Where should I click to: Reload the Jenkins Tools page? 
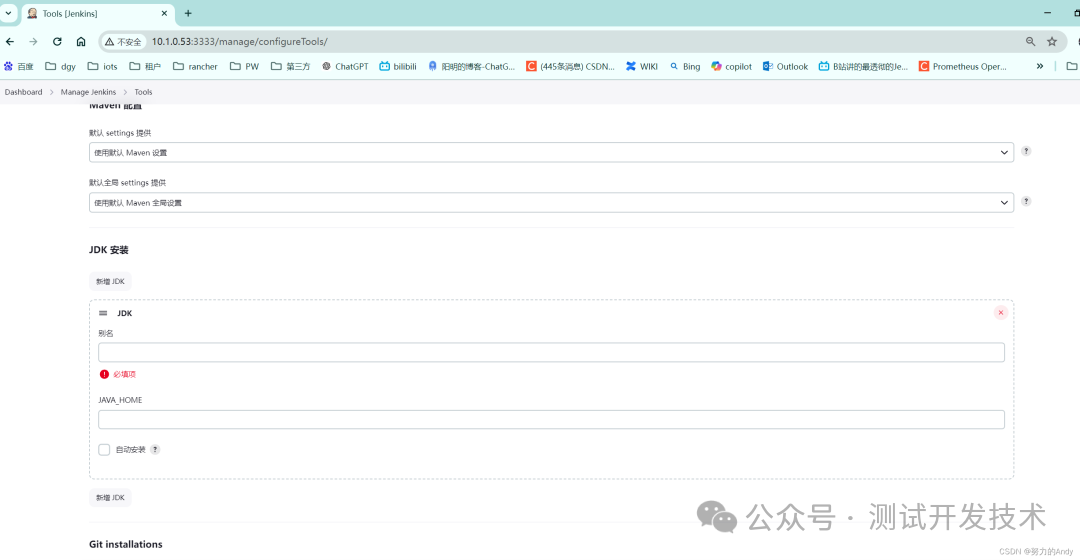[x=57, y=41]
